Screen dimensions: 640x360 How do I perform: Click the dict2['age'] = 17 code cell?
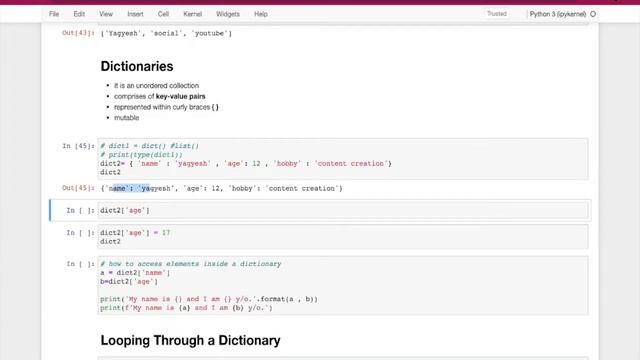(x=343, y=237)
